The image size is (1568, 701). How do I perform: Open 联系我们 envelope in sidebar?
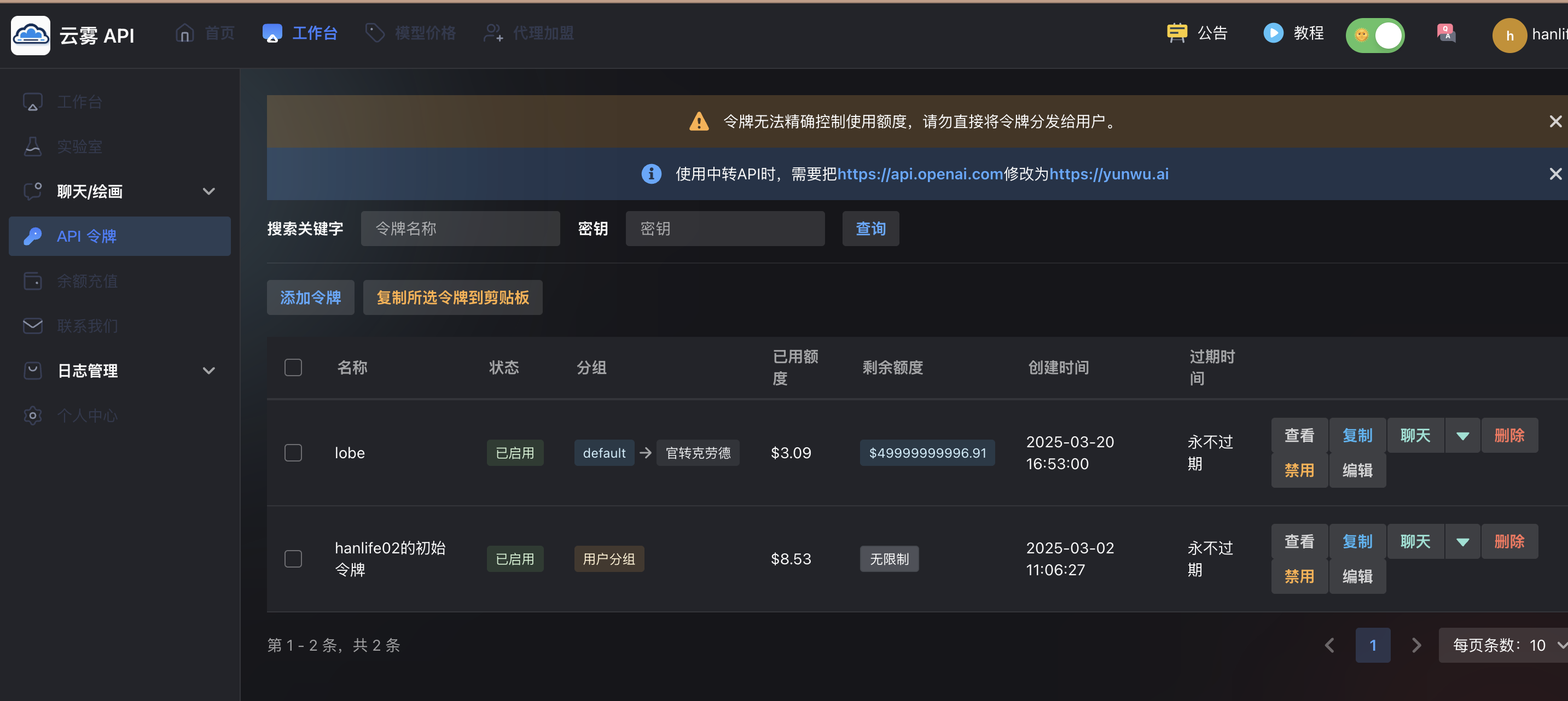click(x=33, y=326)
